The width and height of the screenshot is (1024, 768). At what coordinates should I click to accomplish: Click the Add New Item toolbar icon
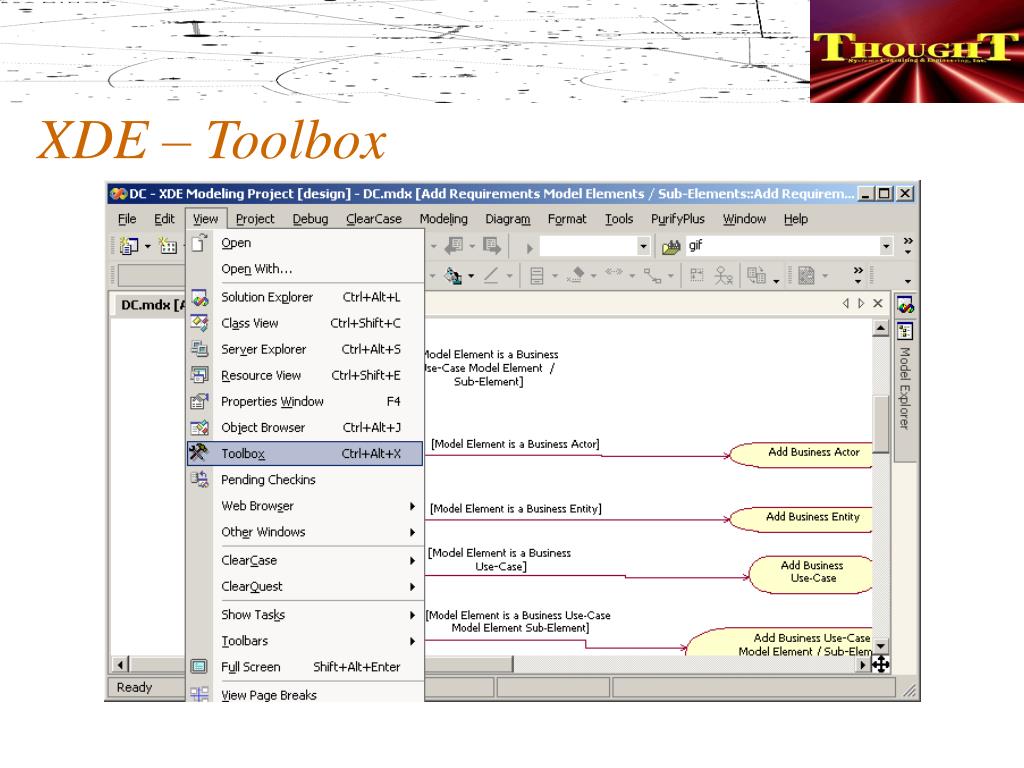(168, 246)
